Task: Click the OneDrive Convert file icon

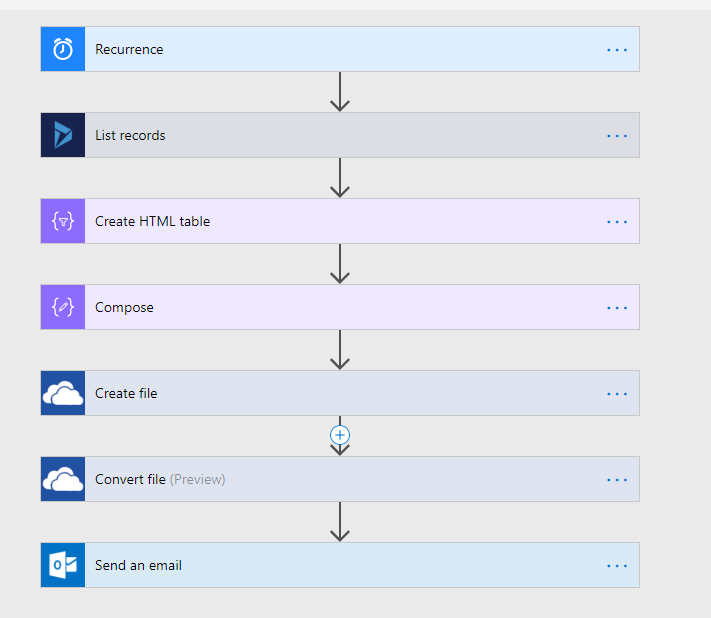Action: tap(63, 479)
